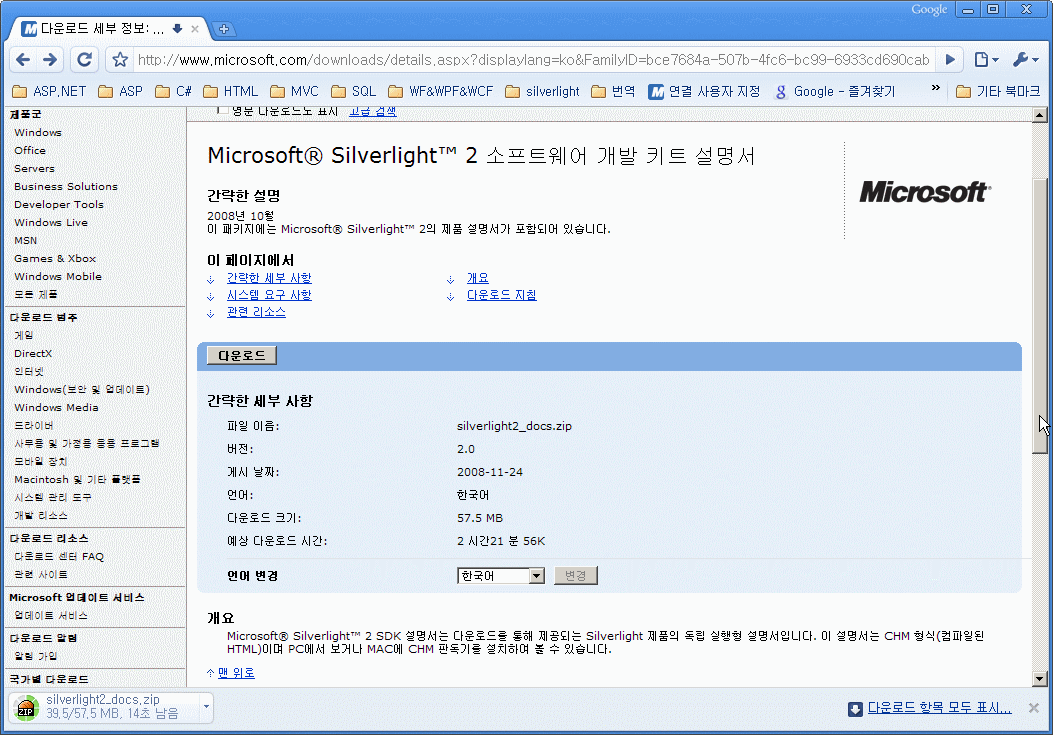
Task: Click the Go arrow beside the address bar
Action: coord(950,60)
